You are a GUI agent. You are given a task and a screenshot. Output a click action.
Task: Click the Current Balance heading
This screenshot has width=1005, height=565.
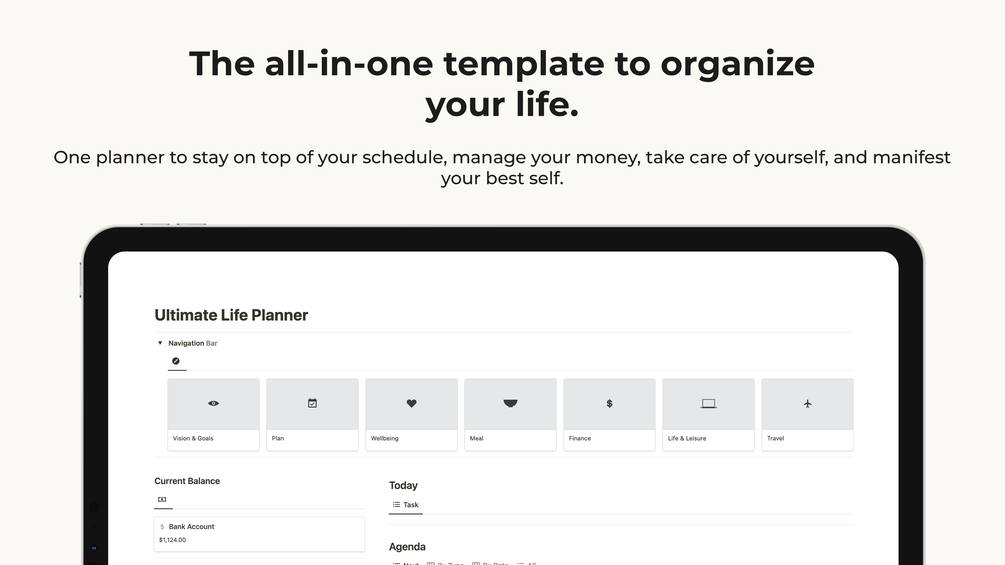click(x=187, y=481)
